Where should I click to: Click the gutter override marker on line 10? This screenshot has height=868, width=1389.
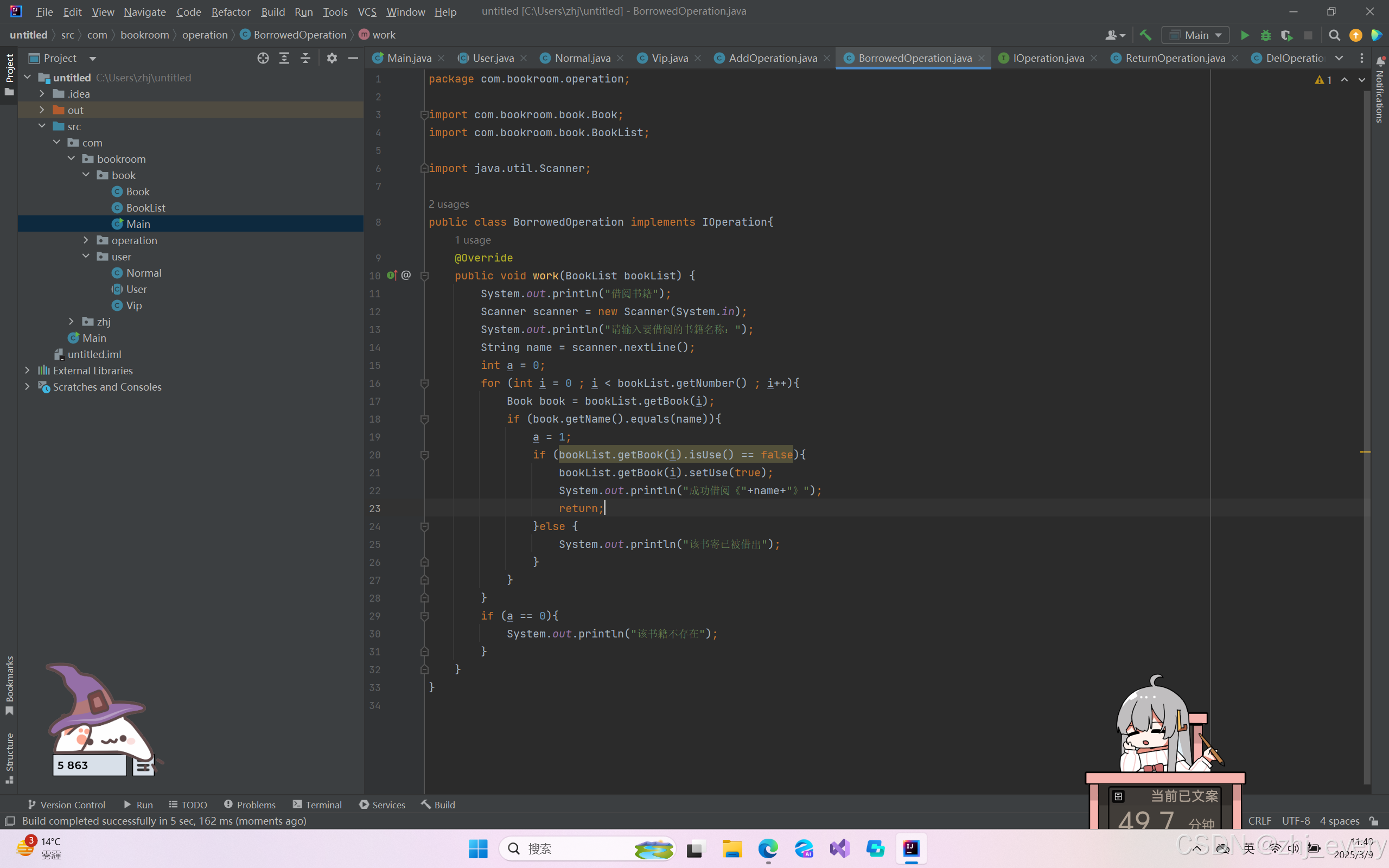(x=392, y=276)
